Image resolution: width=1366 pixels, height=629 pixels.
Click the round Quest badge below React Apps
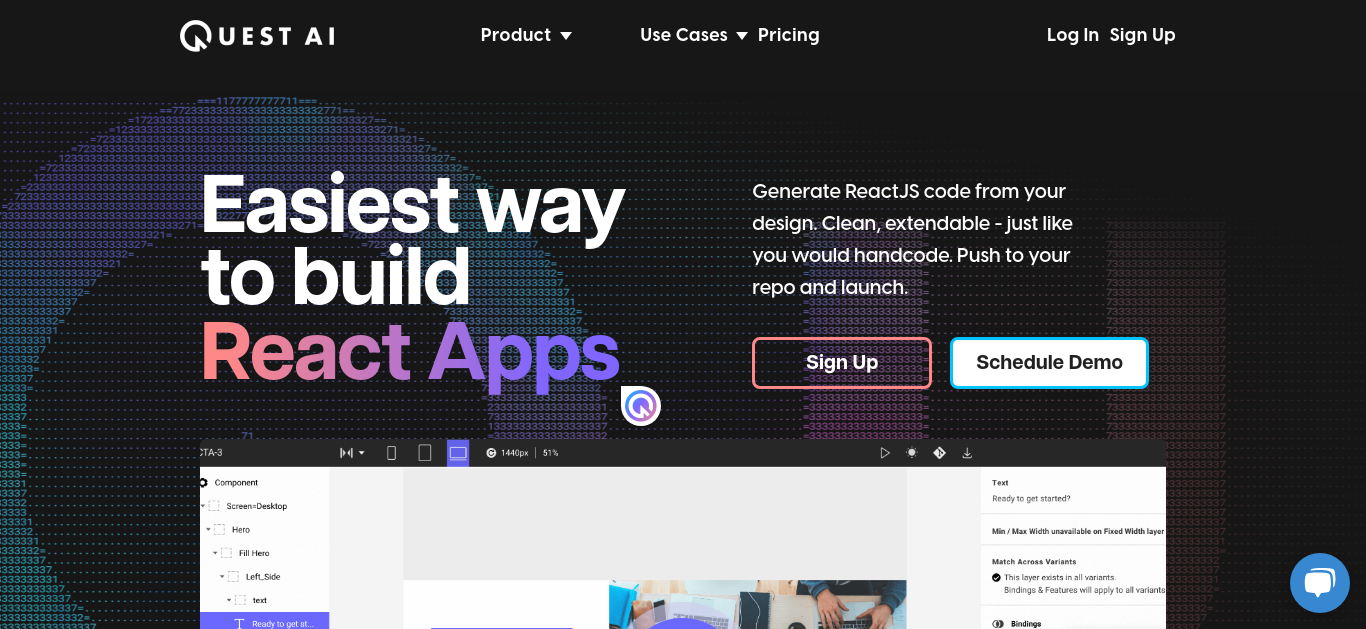641,406
